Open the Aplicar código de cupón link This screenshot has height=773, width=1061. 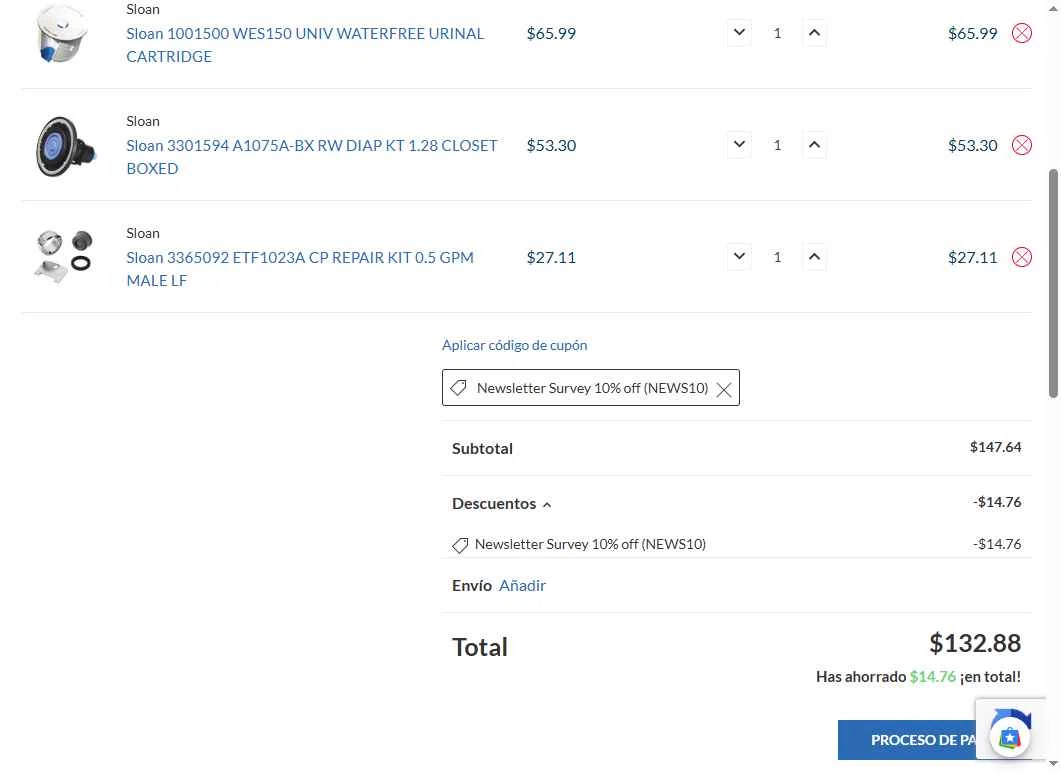[514, 345]
